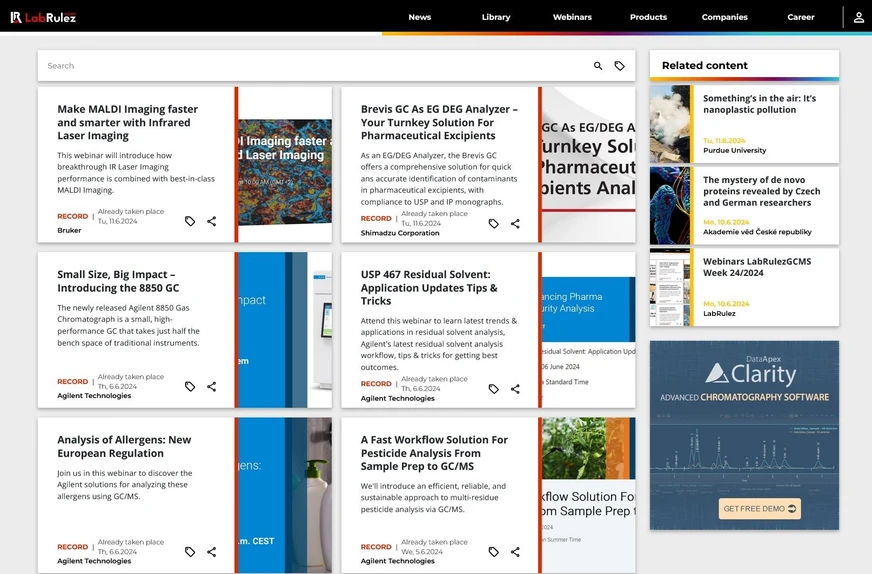Click tag icon on Brevis GC card

pos(494,224)
